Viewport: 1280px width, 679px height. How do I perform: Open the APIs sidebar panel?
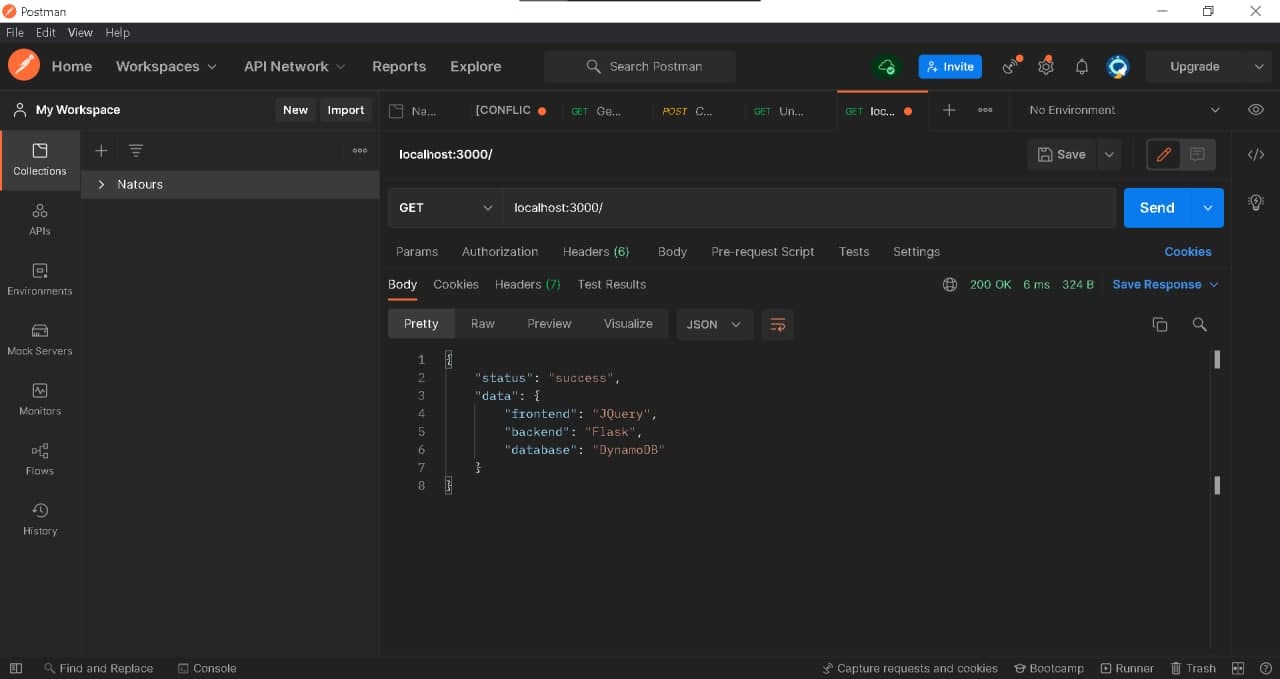pos(40,220)
